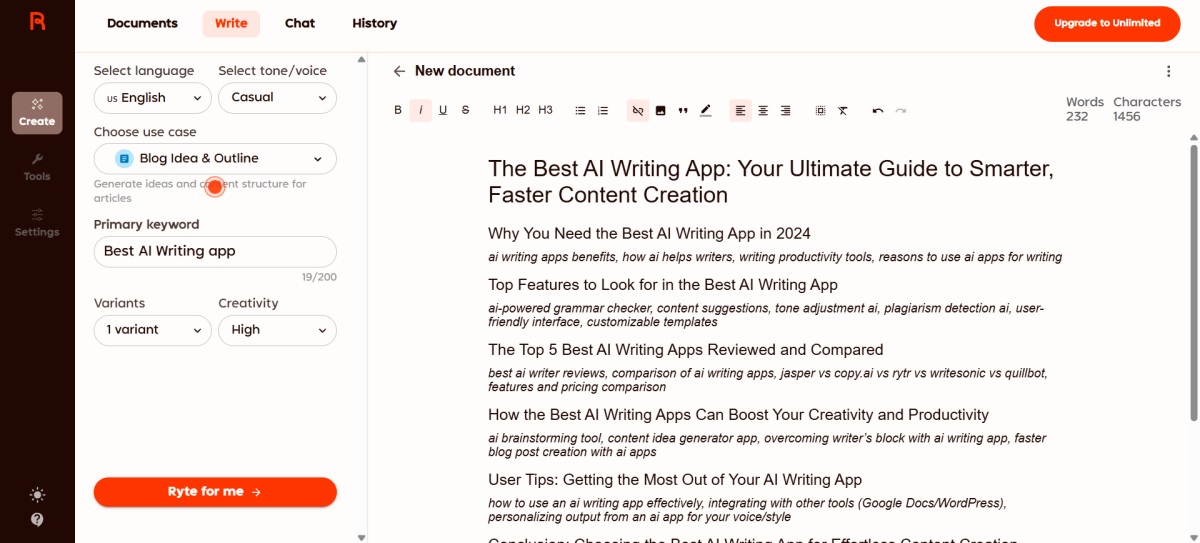Toggle italic formatting
1200x543 pixels.
[x=421, y=111]
